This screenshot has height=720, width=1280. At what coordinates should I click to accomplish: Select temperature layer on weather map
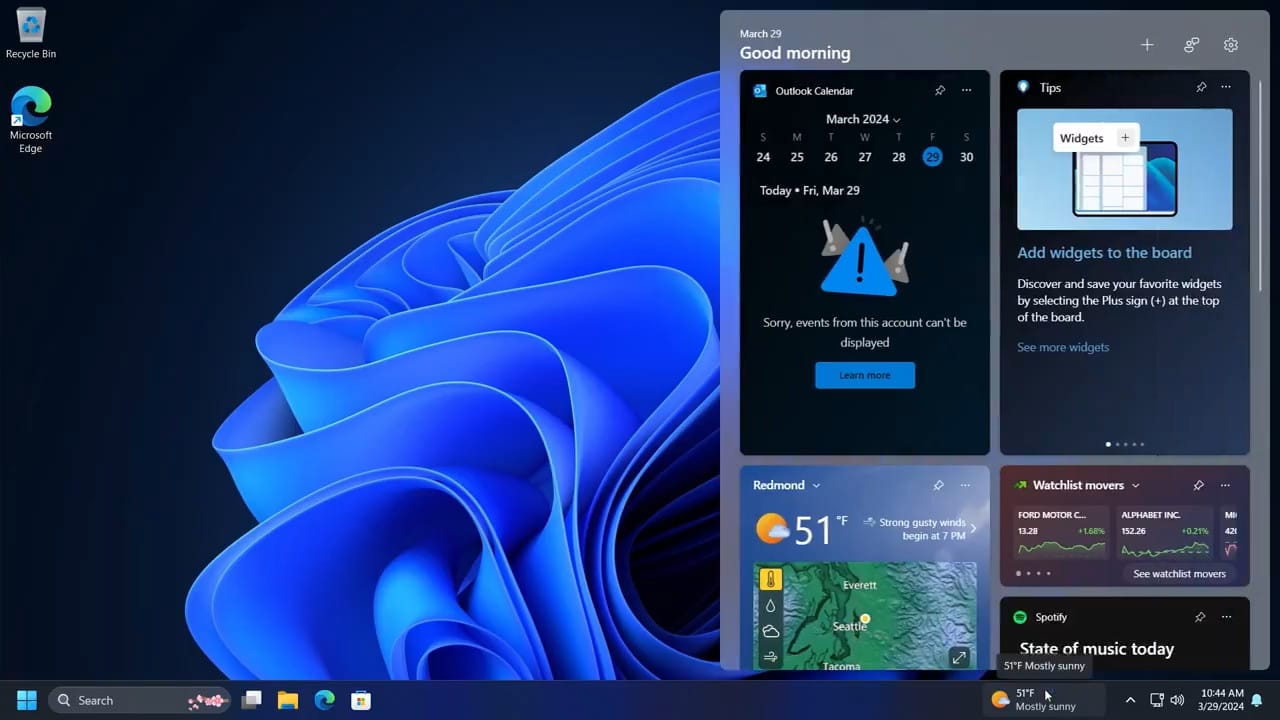click(770, 579)
